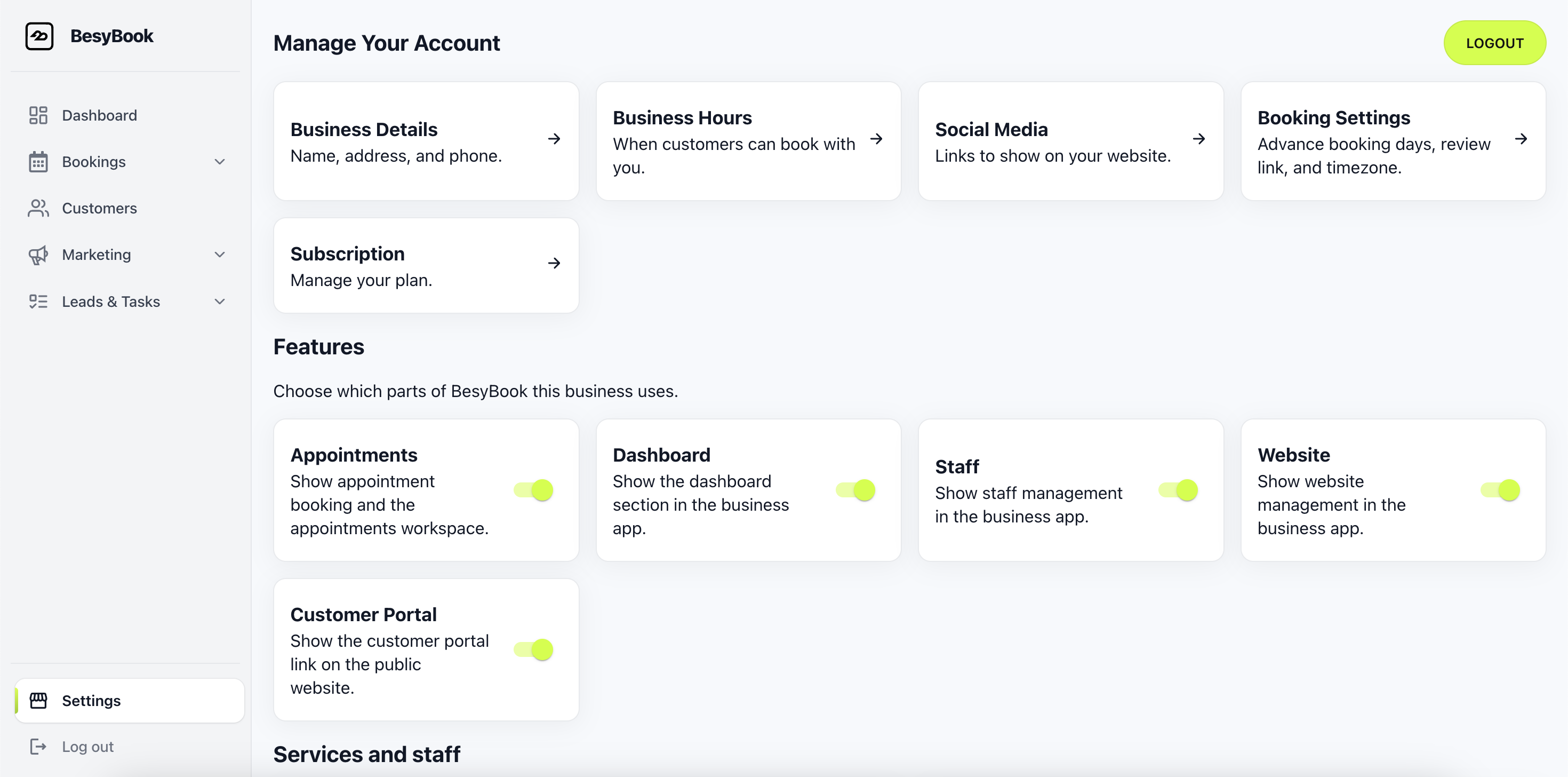This screenshot has width=1568, height=777.
Task: Click the arrow on Social Media card
Action: point(1198,139)
